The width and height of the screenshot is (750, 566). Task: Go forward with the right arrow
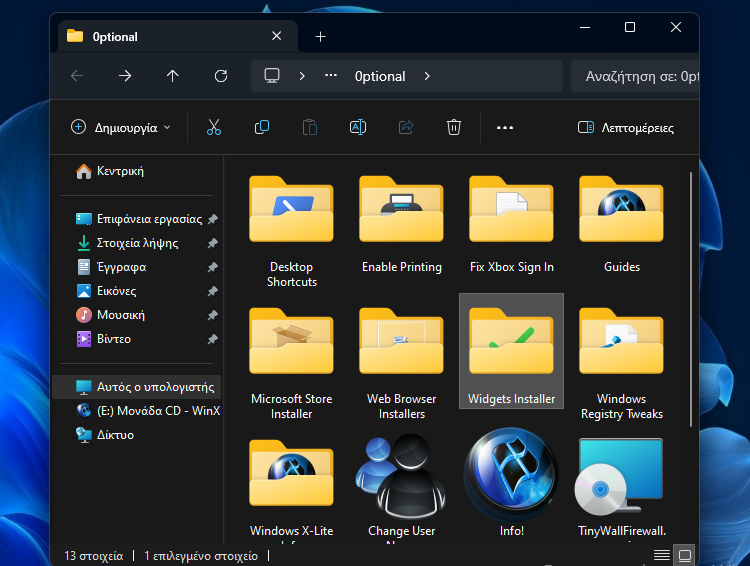(x=125, y=76)
